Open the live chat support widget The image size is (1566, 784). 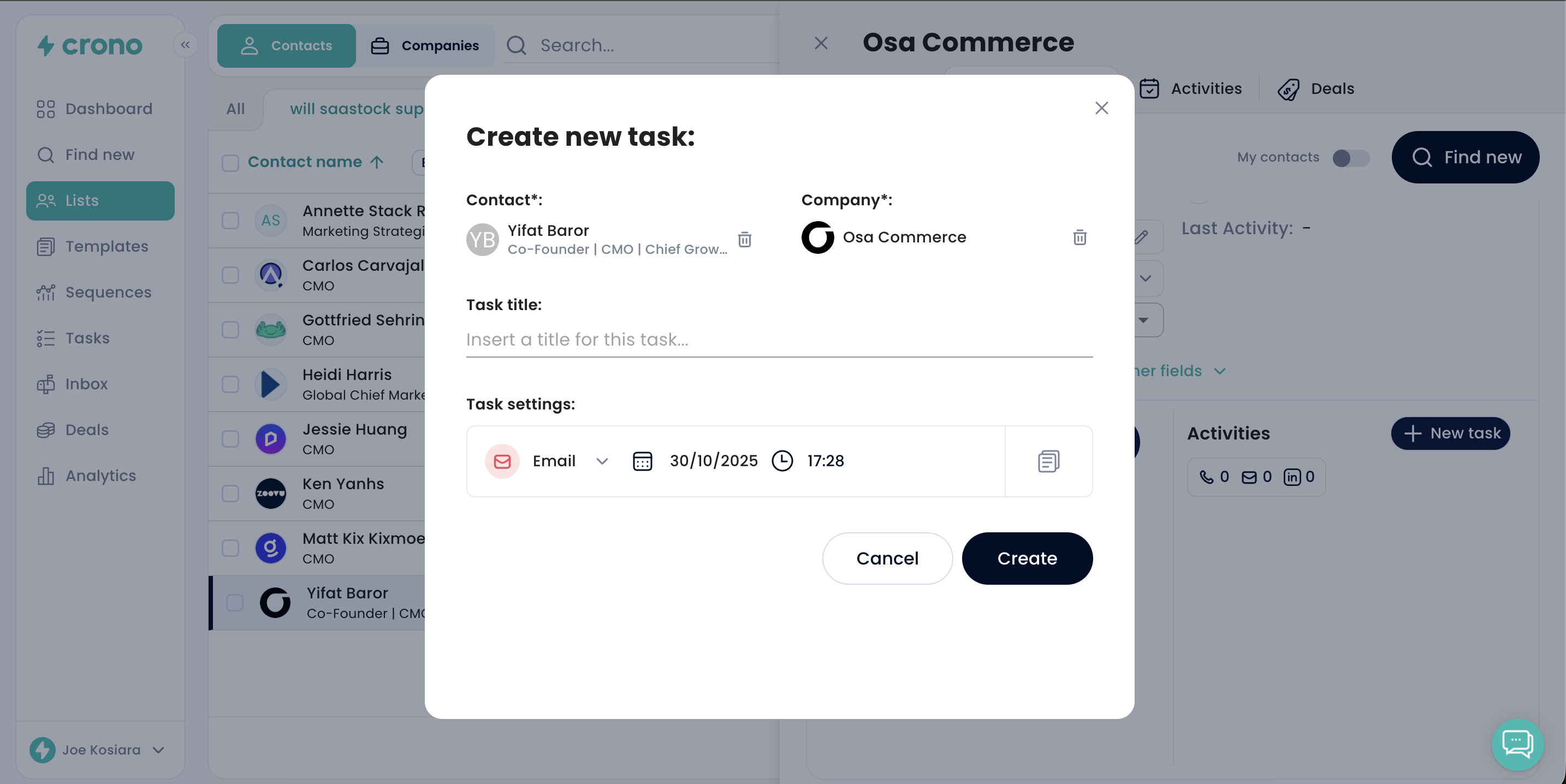[1517, 743]
